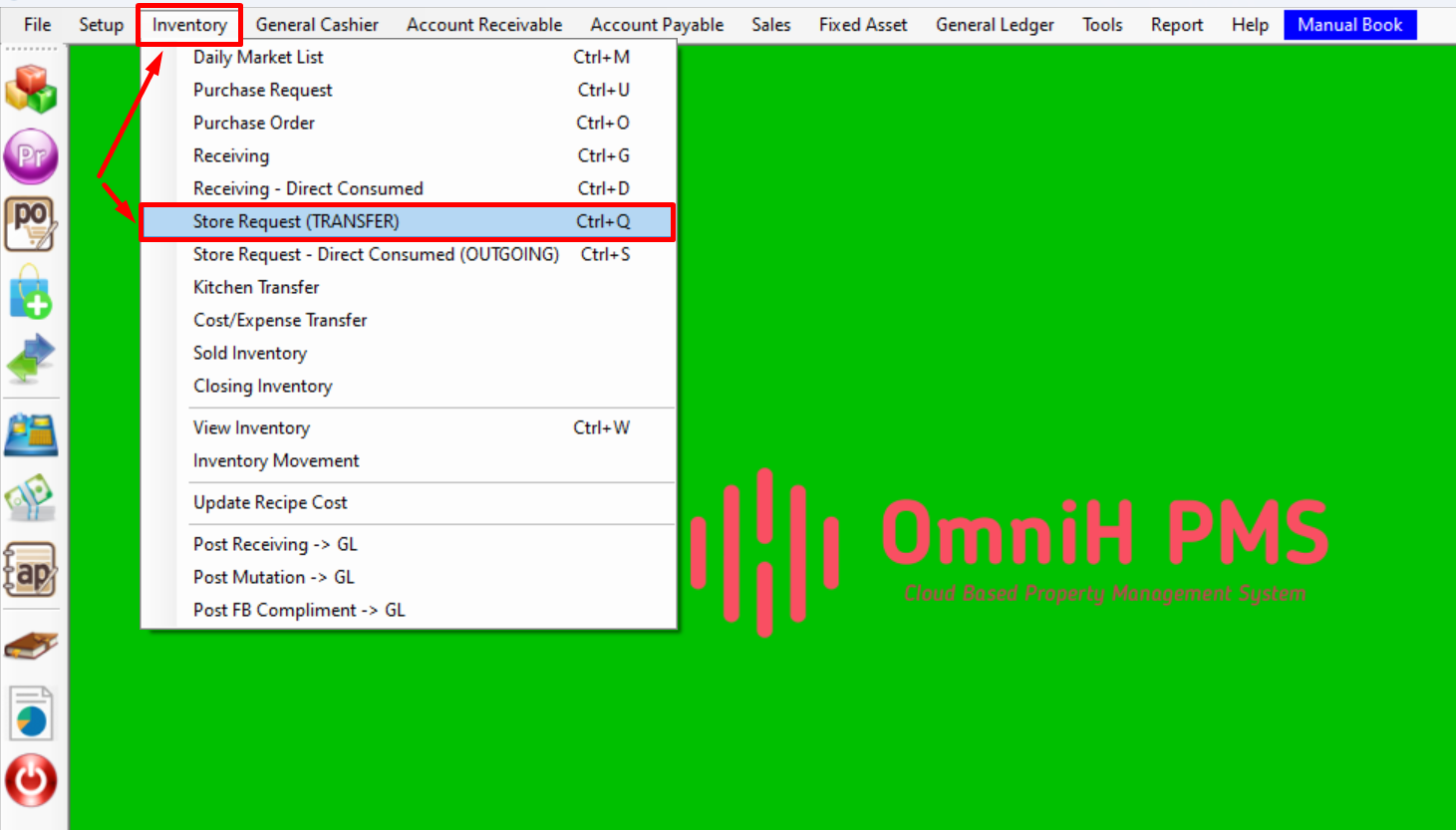Select Sold Inventory menu entry
This screenshot has height=830, width=1456.
(x=409, y=353)
